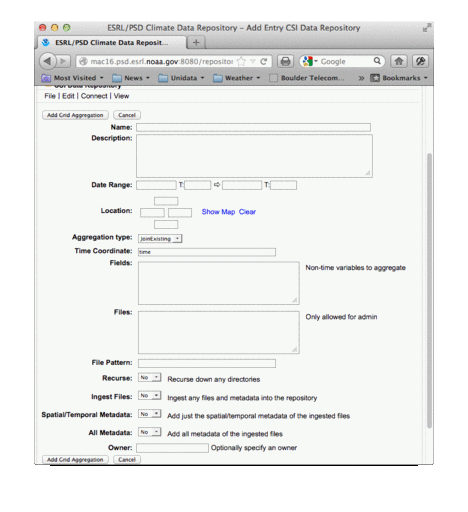This screenshot has width=468, height=512.
Task: Click the Location west input box
Action: [x=152, y=213]
